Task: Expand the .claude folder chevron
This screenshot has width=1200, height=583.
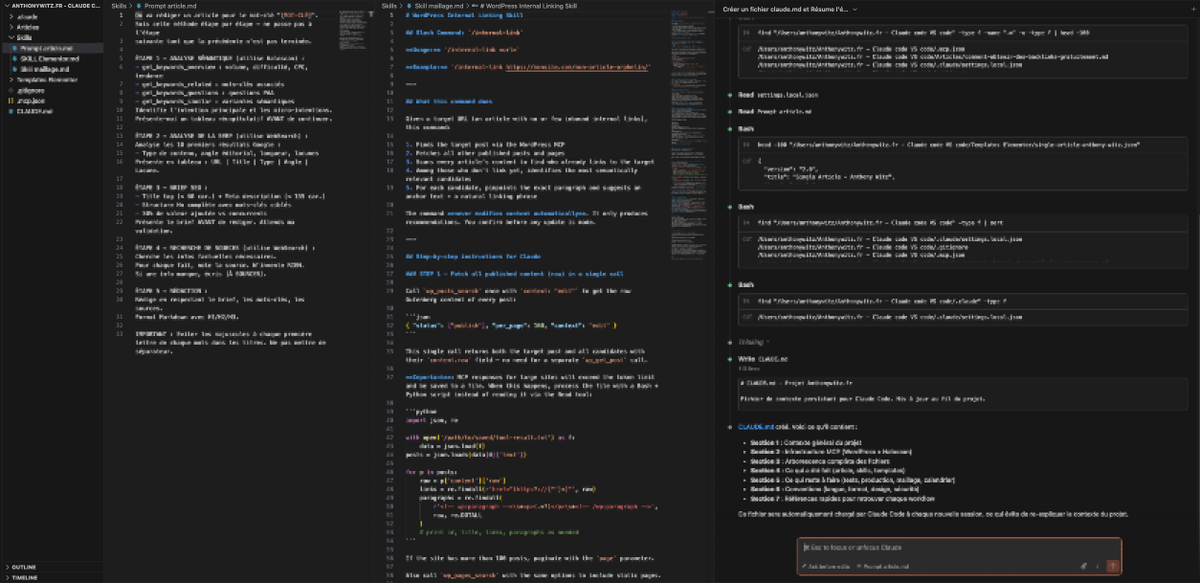Action: pos(10,16)
